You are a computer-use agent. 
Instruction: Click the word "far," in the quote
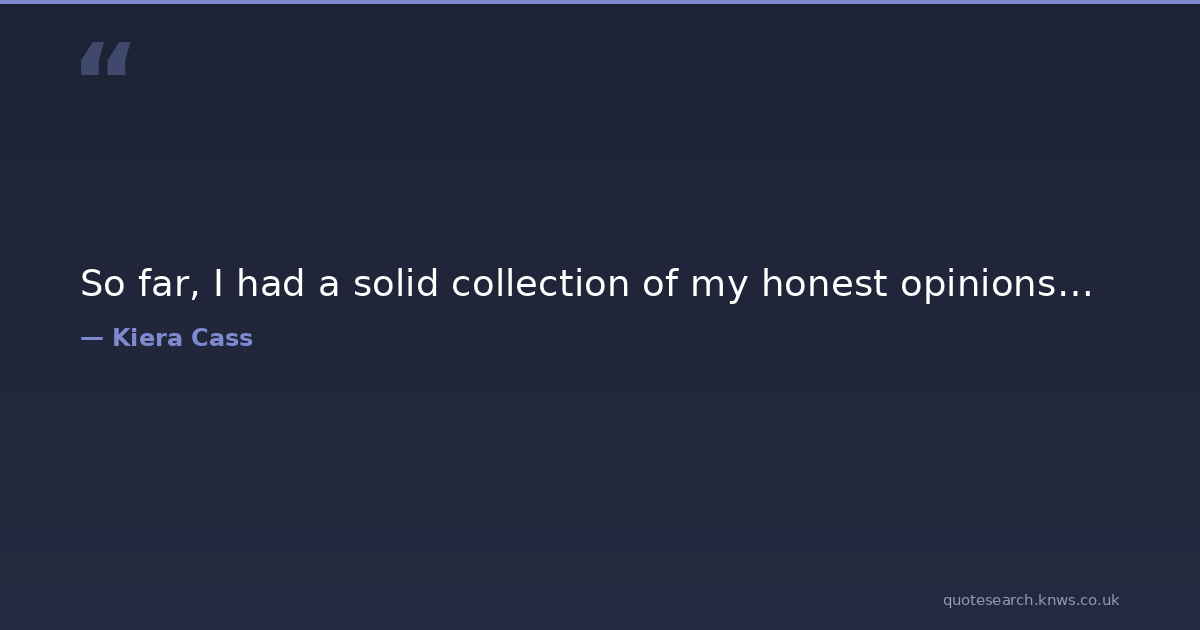point(168,284)
